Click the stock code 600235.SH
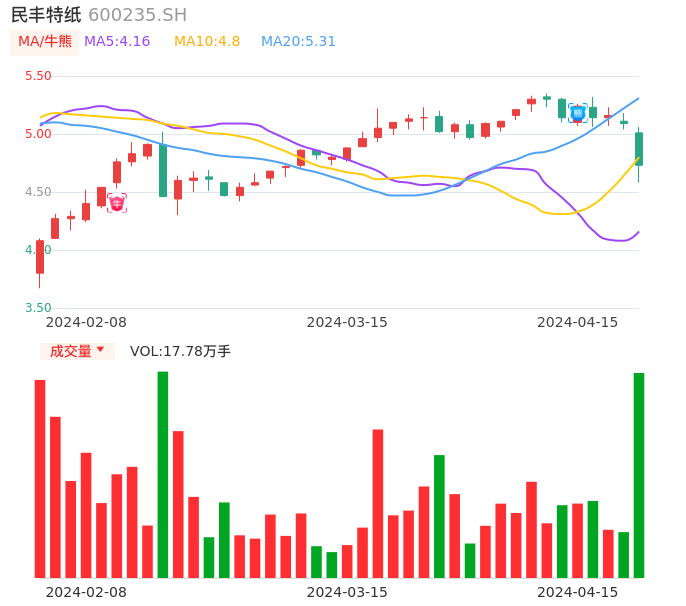Viewport: 686px width, 606px height. (x=137, y=14)
